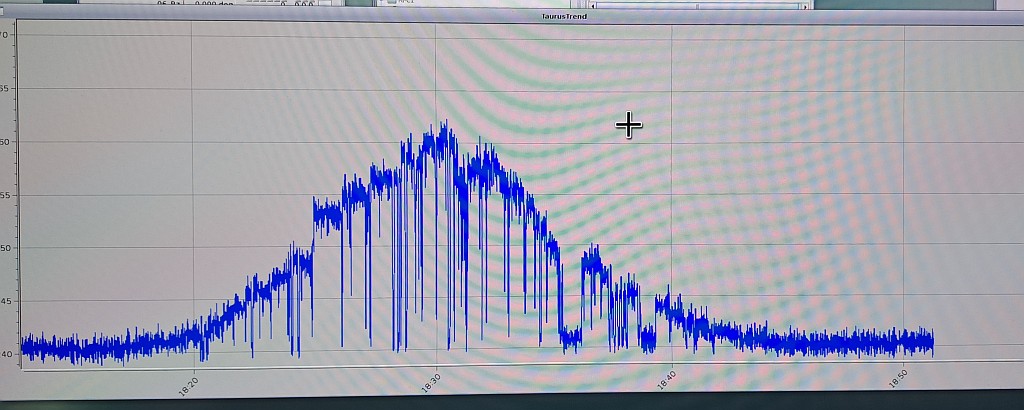Click the 45 value on Y axis

4,301
